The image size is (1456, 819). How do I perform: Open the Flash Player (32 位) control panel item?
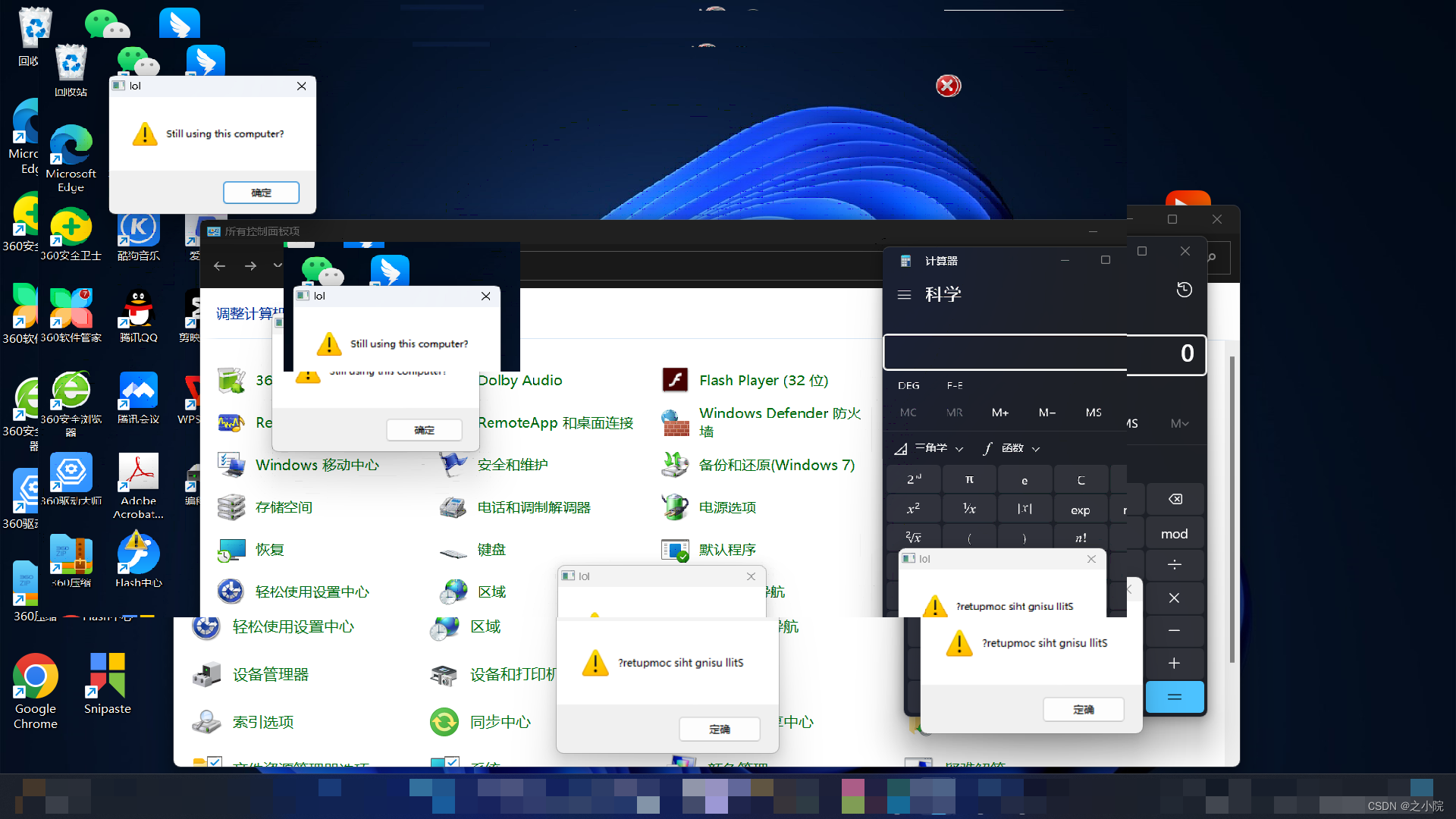(763, 380)
